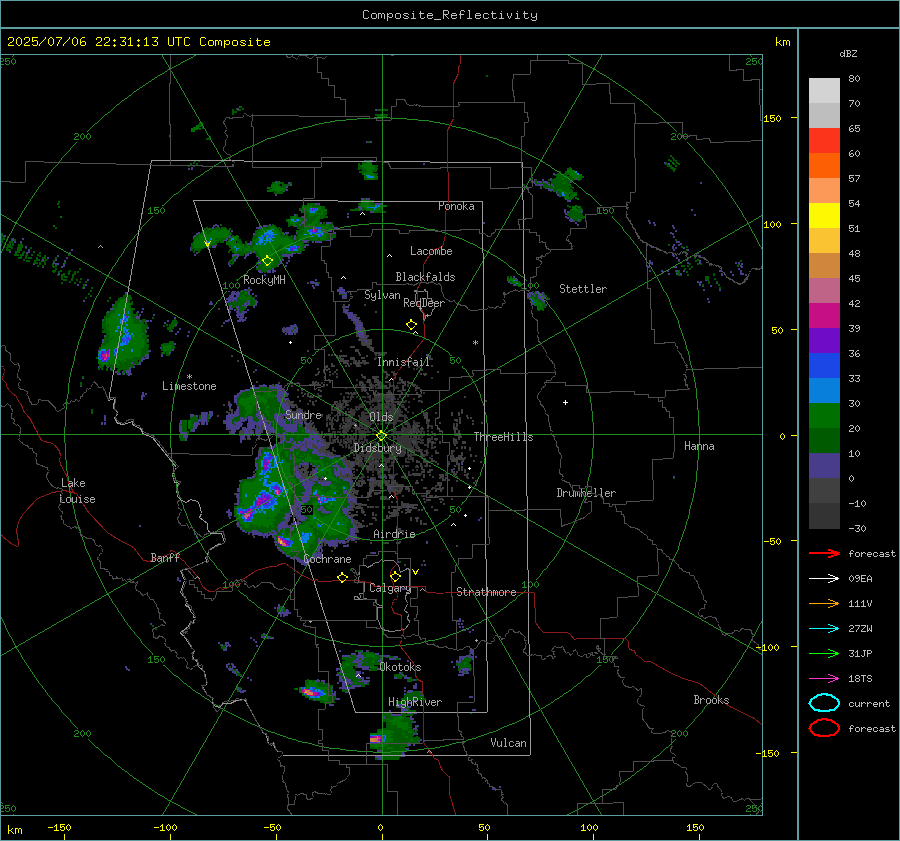
Task: Select the bright yellow legend swatch
Action: pyautogui.click(x=824, y=216)
